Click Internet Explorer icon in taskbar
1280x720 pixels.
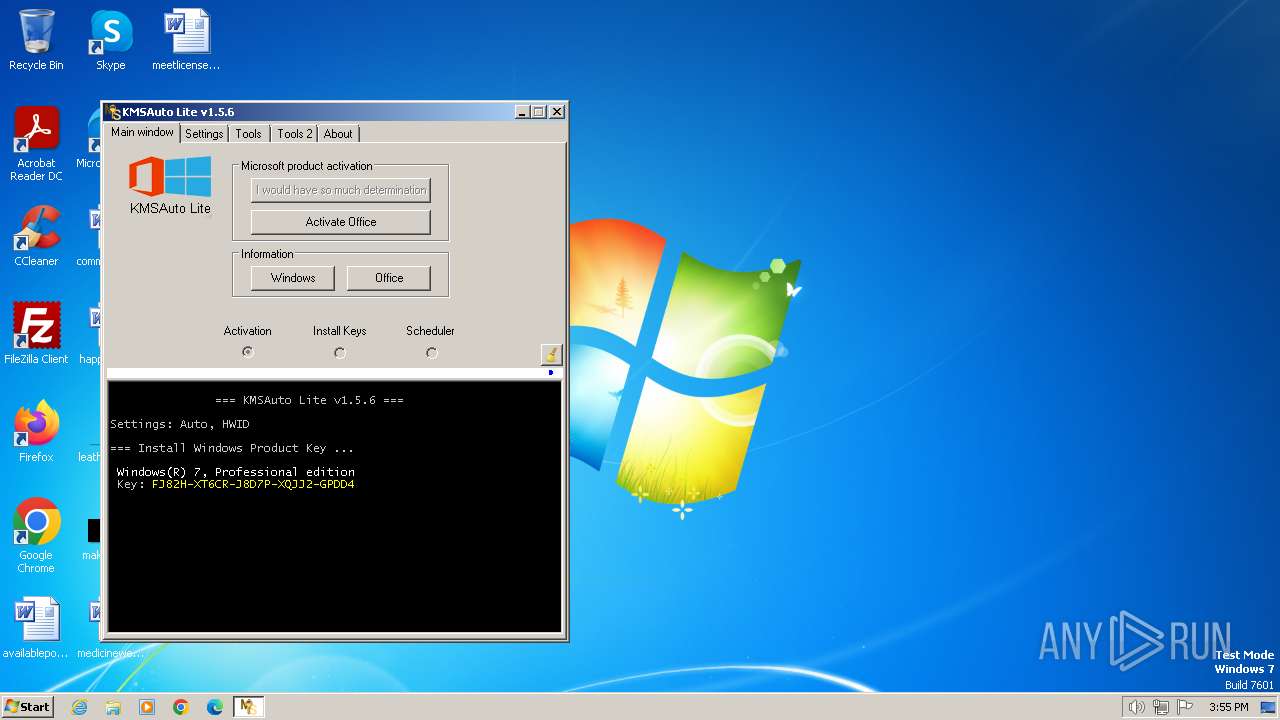click(x=79, y=707)
